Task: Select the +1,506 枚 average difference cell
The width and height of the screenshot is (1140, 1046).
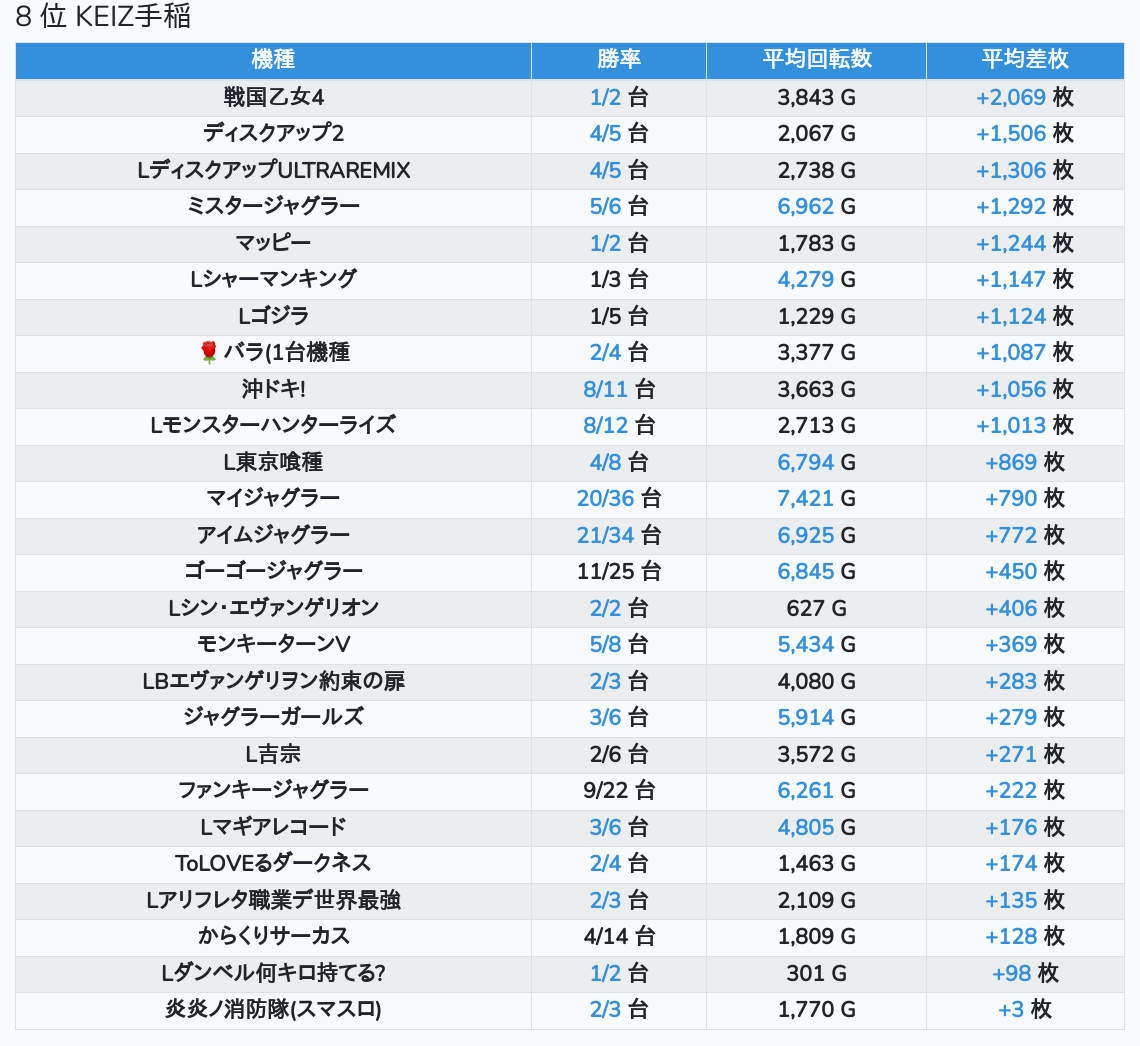Action: pos(1025,134)
